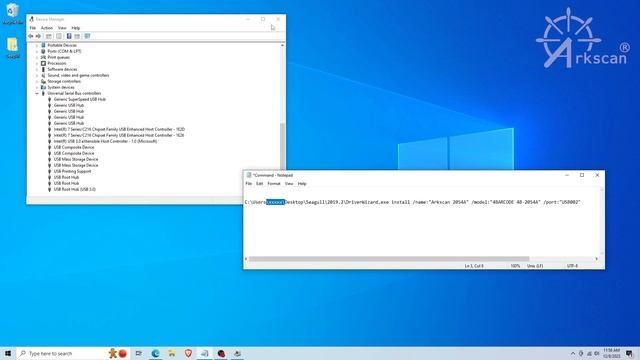Image resolution: width=640 pixels, height=360 pixels.
Task: Click the volume tray icon
Action: [x=597, y=353]
